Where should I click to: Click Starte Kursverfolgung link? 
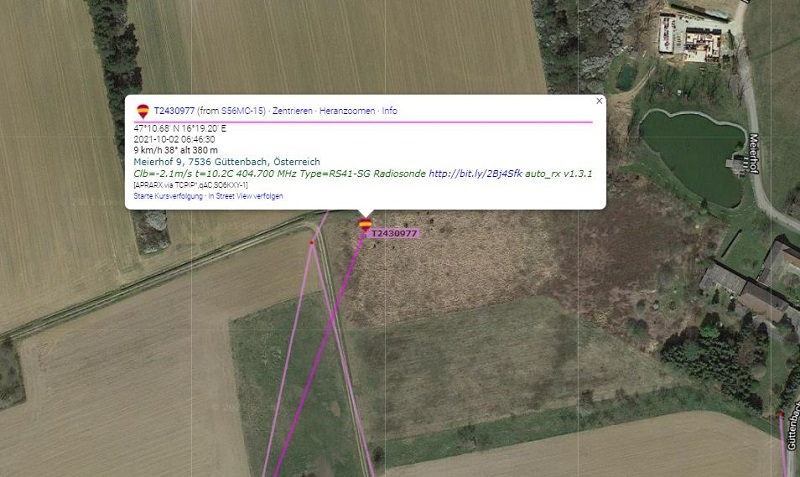[168, 196]
